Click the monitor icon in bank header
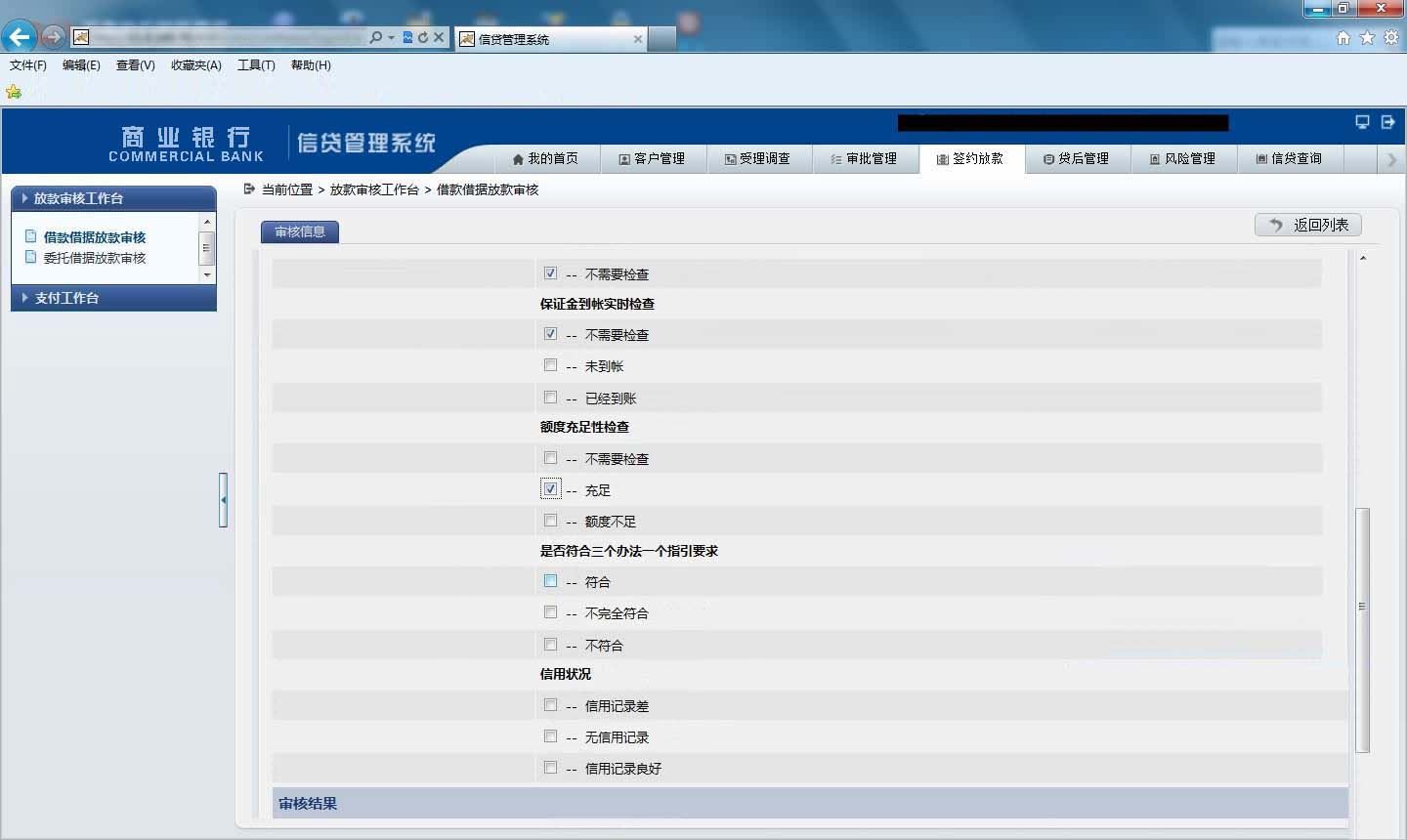The width and height of the screenshot is (1407, 840). [1362, 122]
